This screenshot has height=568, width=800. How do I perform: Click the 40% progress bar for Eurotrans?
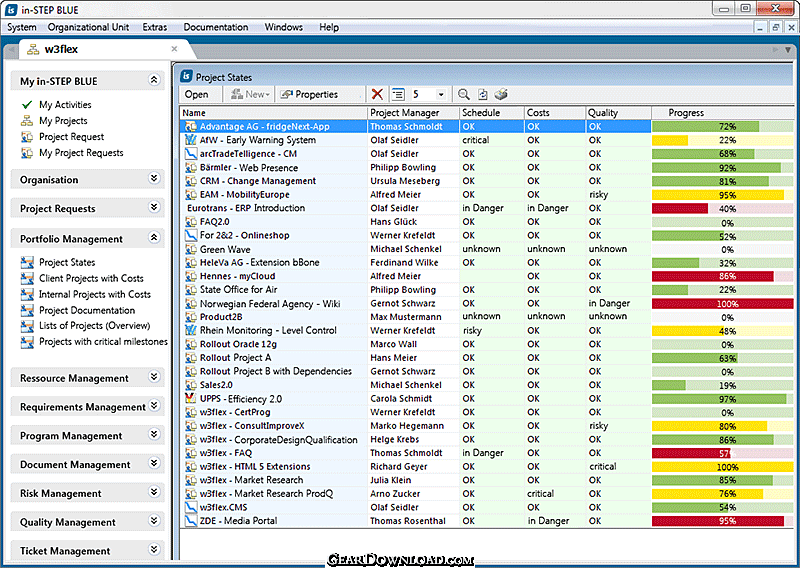coord(722,208)
